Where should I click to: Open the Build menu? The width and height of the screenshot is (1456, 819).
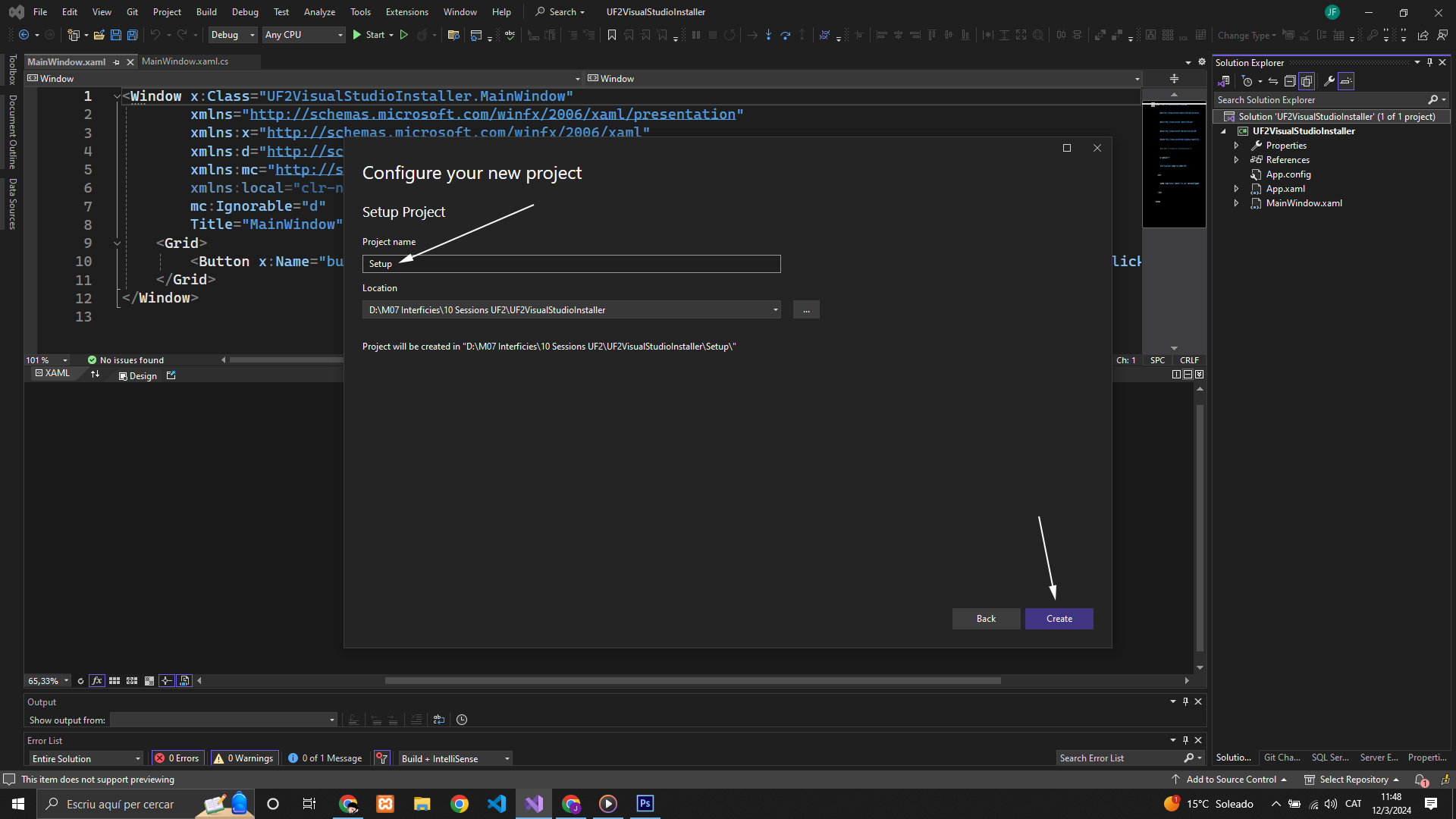tap(206, 12)
